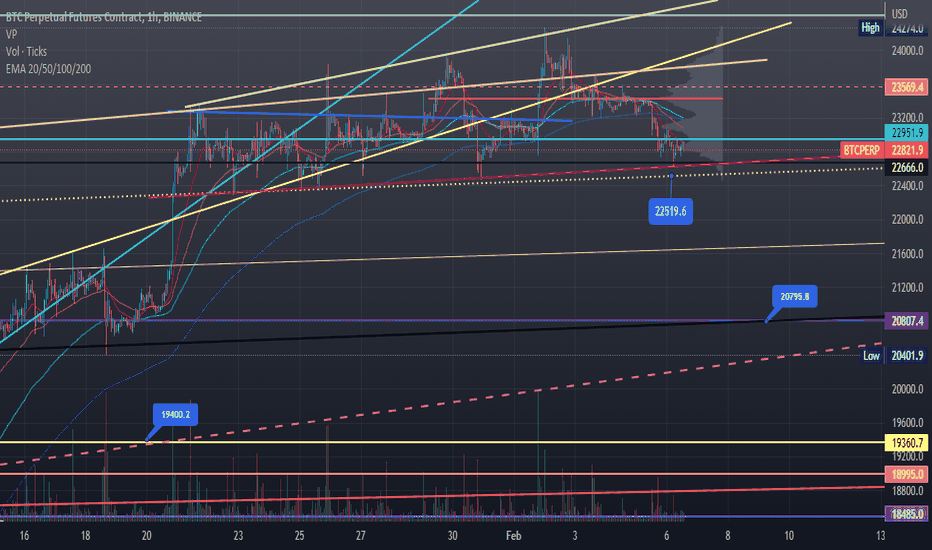This screenshot has width=932, height=550.
Task: Click the 22821.9 current price label
Action: click(x=906, y=150)
